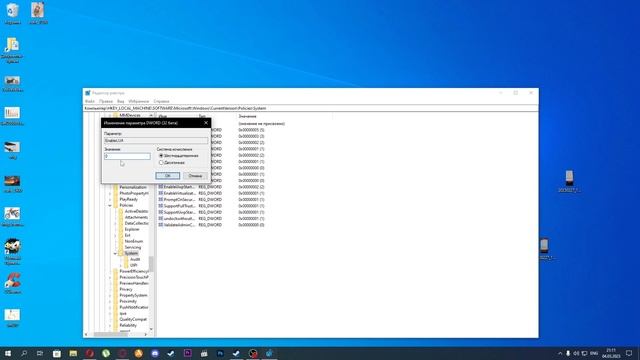Open the volume control in system tray

[576, 353]
